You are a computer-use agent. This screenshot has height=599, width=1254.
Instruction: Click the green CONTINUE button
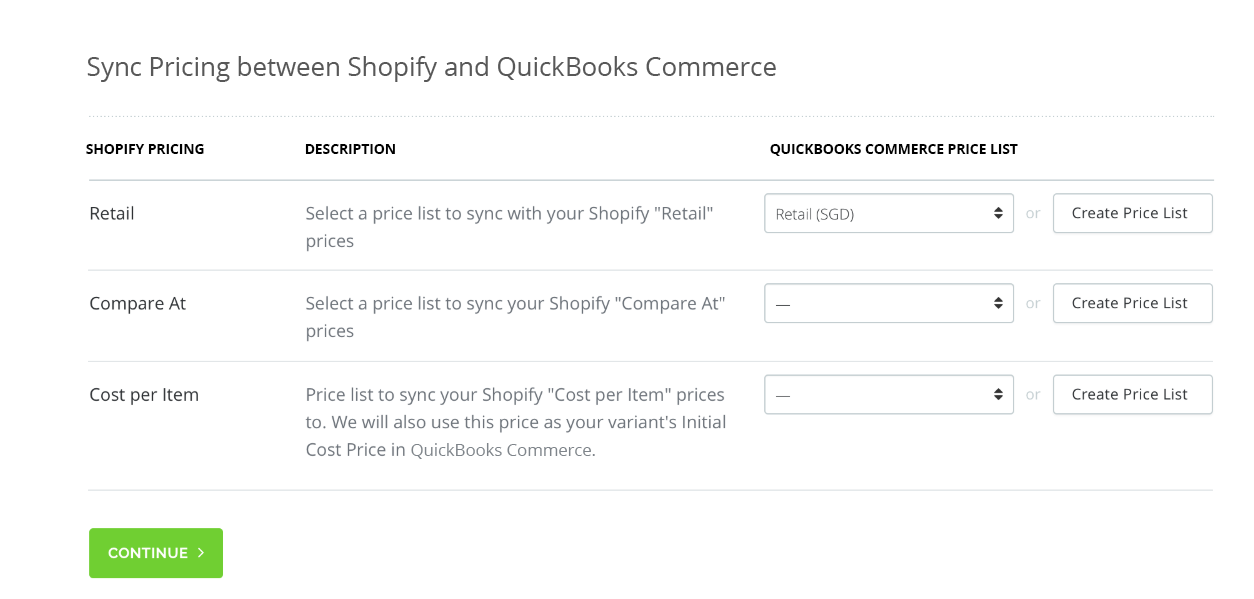(156, 553)
